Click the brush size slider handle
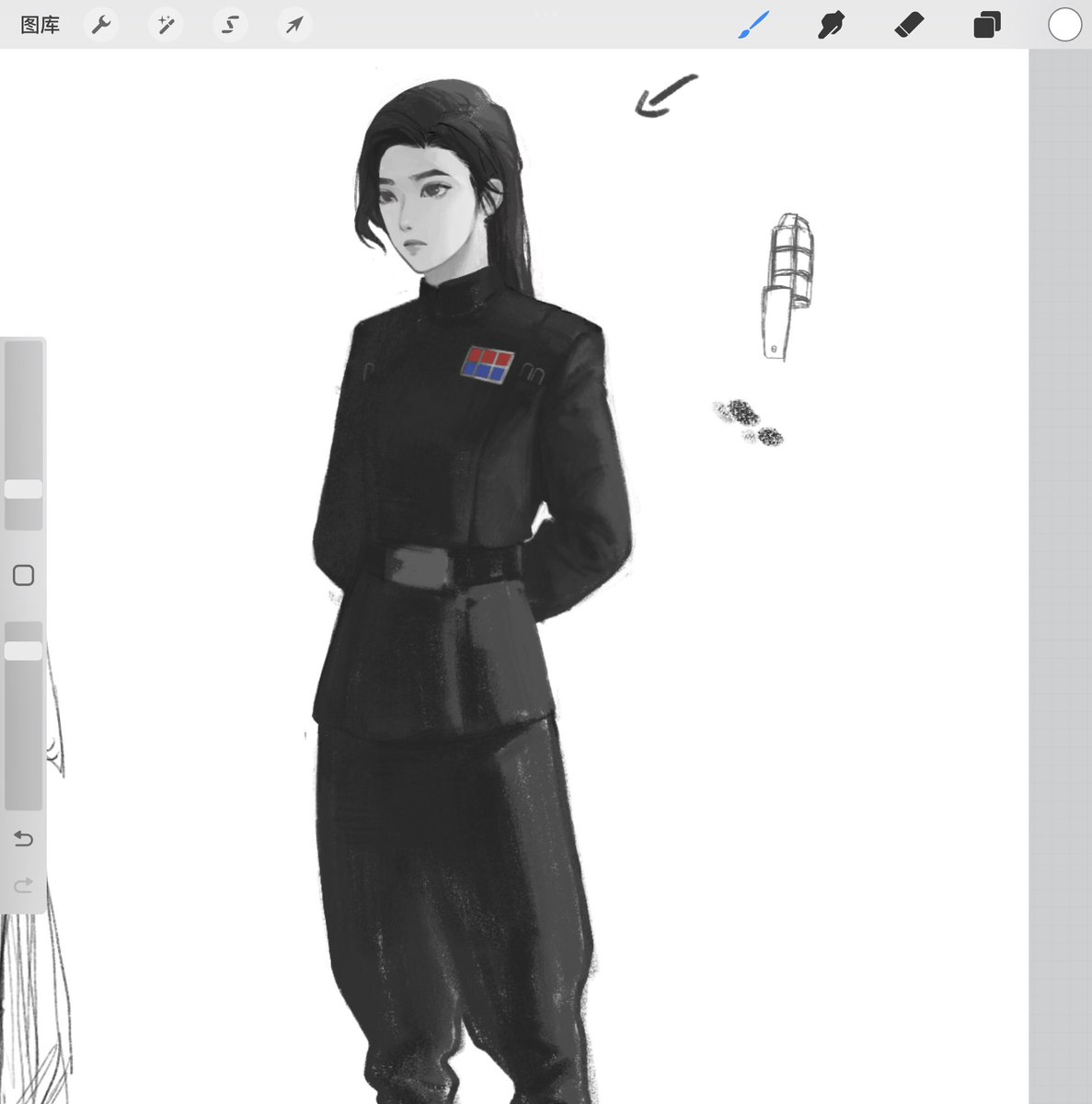The image size is (1092, 1104). click(x=24, y=489)
